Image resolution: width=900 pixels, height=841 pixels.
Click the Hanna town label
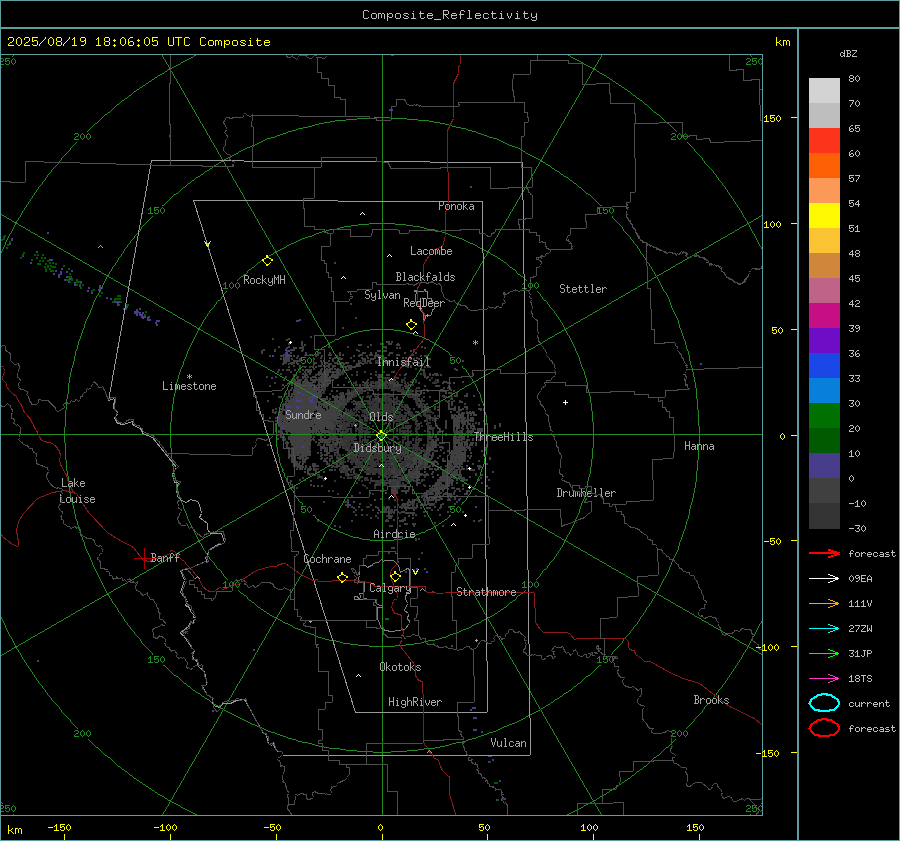(x=699, y=446)
